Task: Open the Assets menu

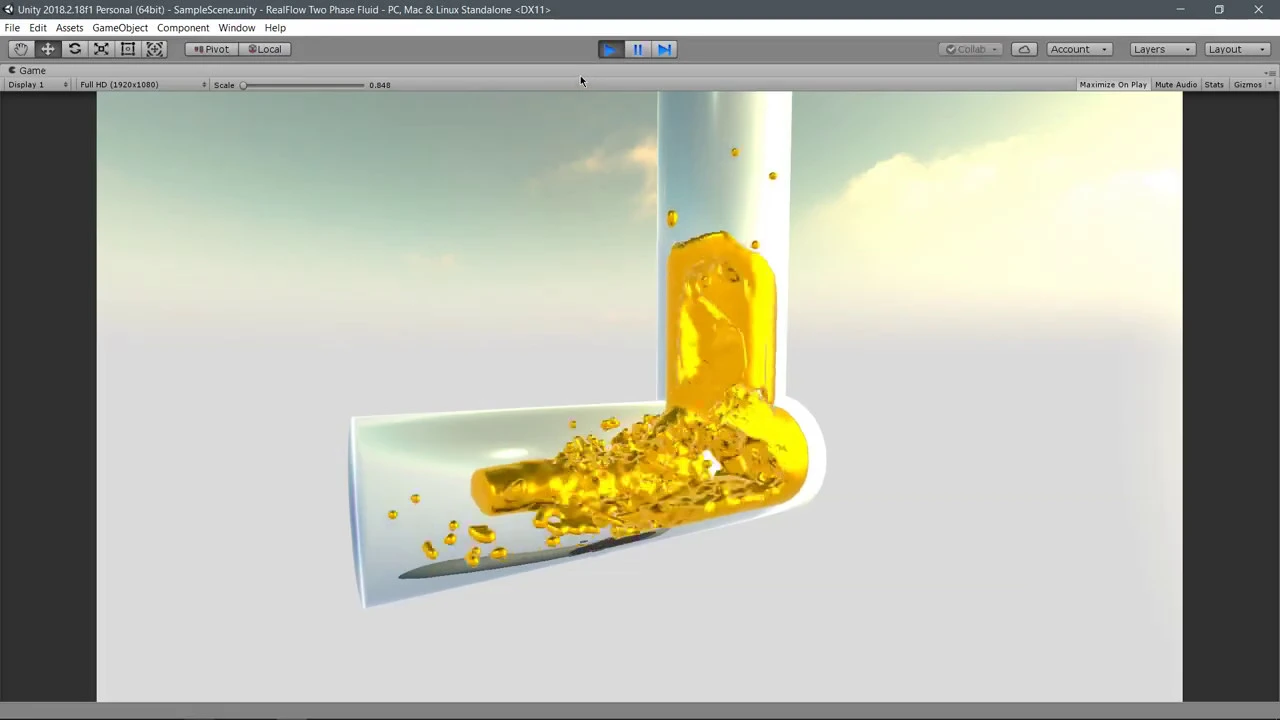Action: pyautogui.click(x=69, y=28)
